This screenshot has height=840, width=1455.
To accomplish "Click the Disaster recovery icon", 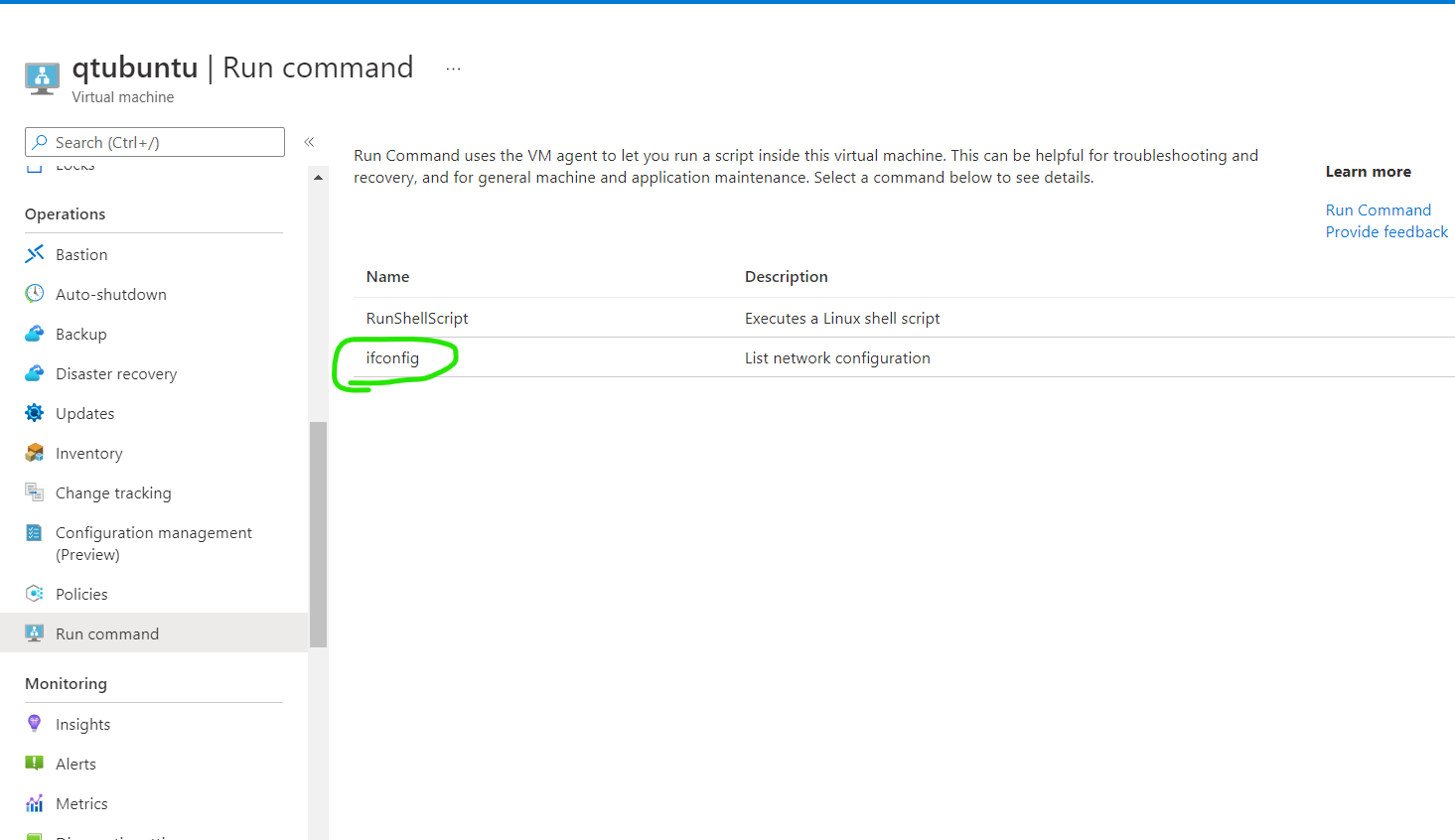I will [x=35, y=372].
